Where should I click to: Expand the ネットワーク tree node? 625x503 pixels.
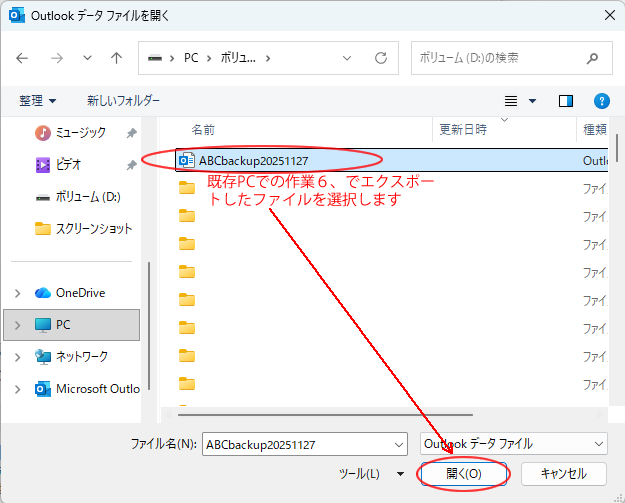(18, 357)
